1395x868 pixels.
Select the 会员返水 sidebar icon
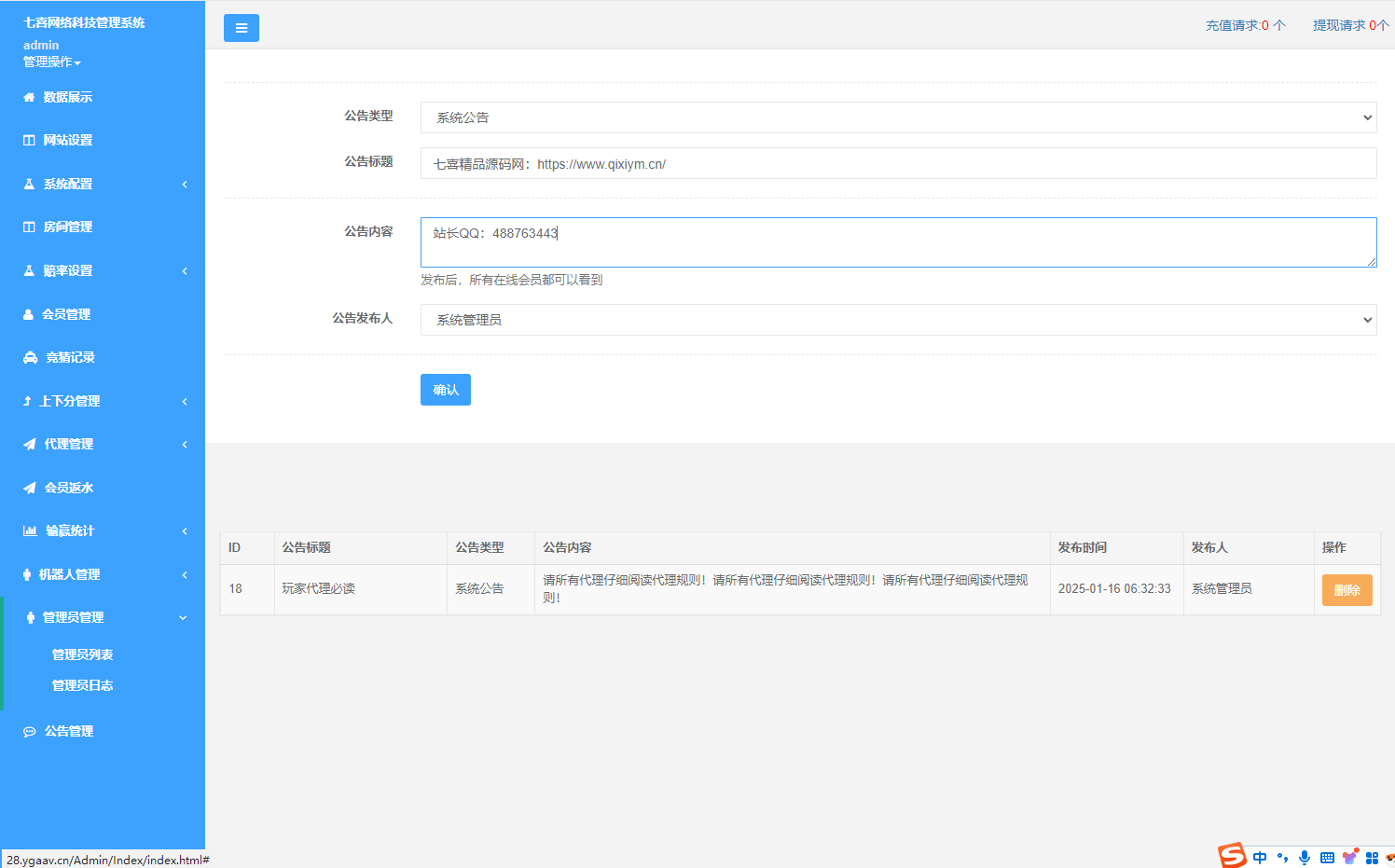pos(30,488)
